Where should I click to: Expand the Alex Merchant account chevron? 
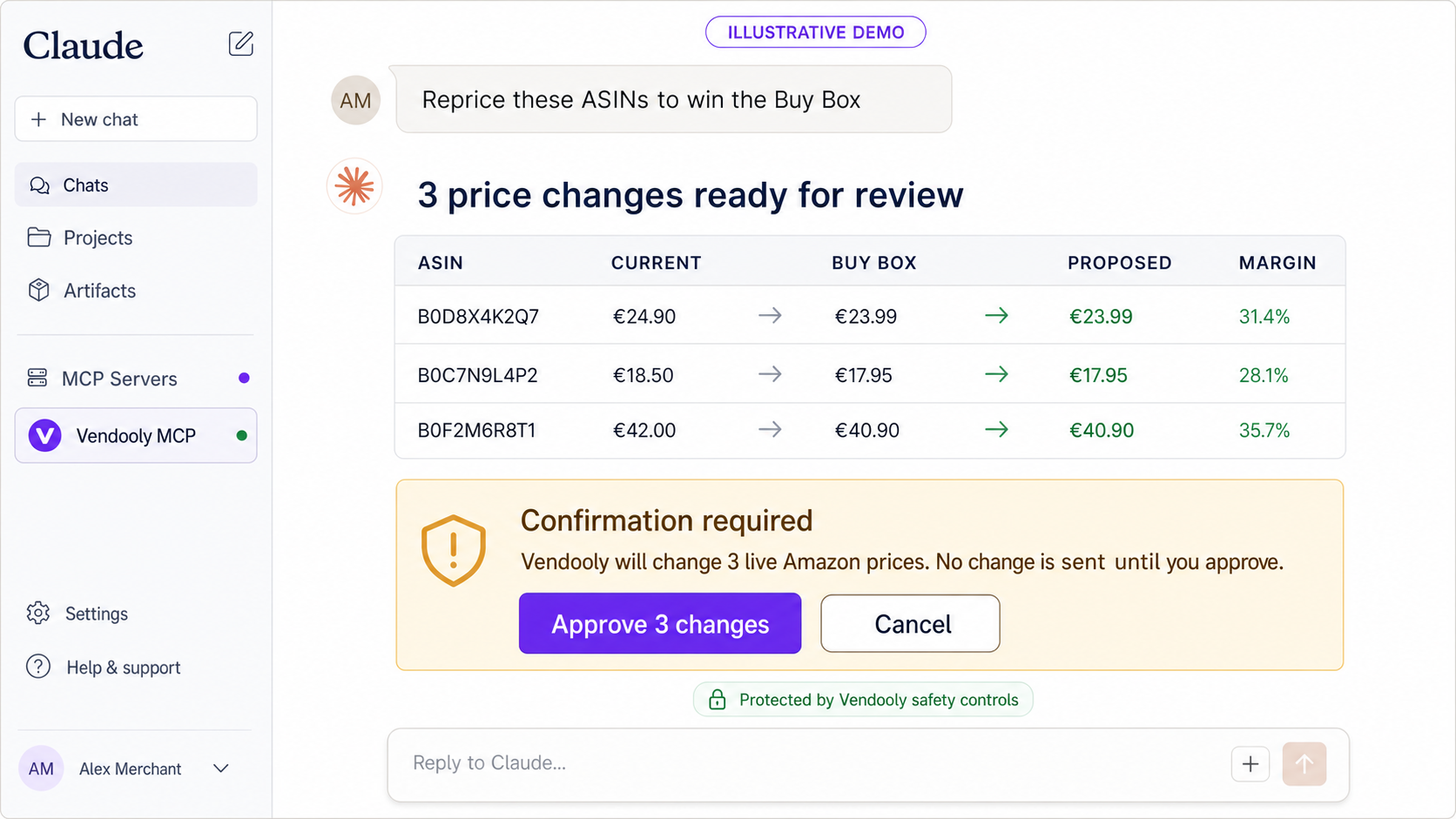coord(221,769)
